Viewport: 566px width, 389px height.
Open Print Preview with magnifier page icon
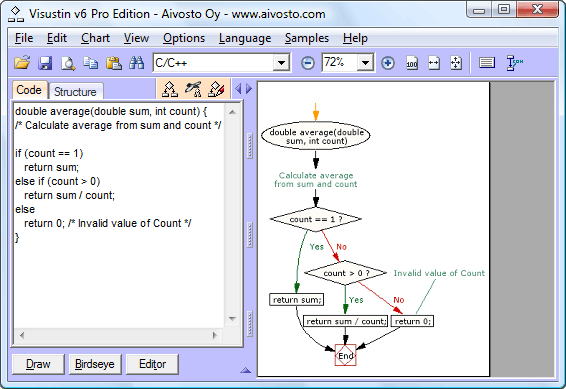pyautogui.click(x=68, y=63)
